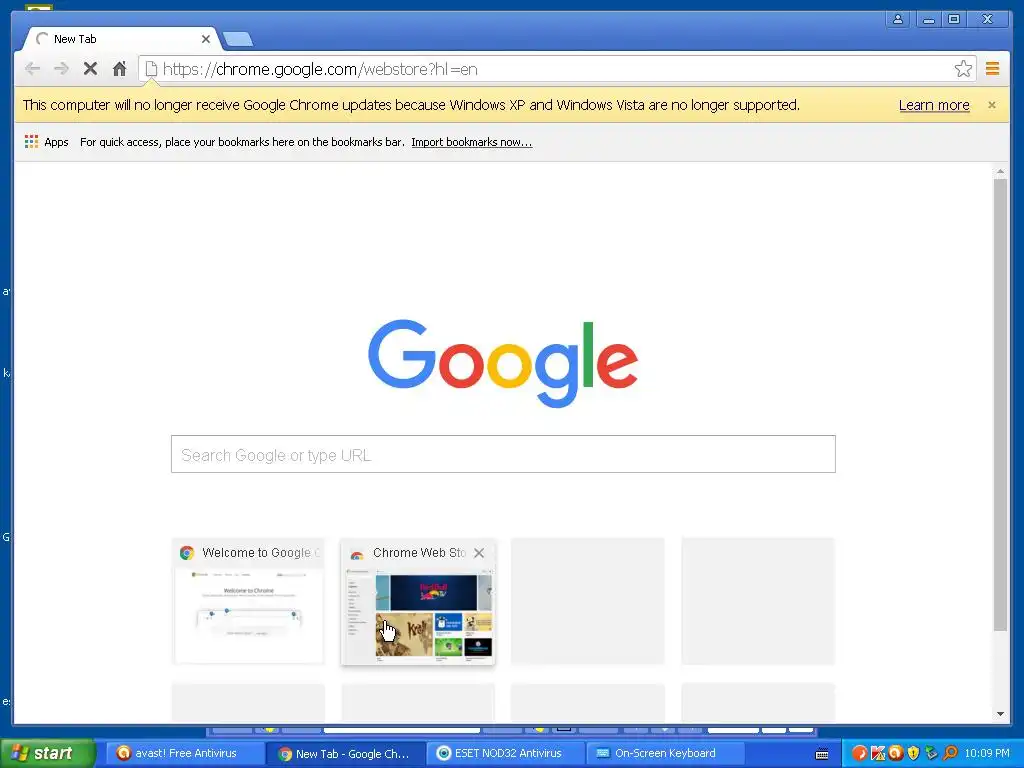Click Safely Remove Hardware tray icon
Screen dimensions: 1024x768
(931, 753)
